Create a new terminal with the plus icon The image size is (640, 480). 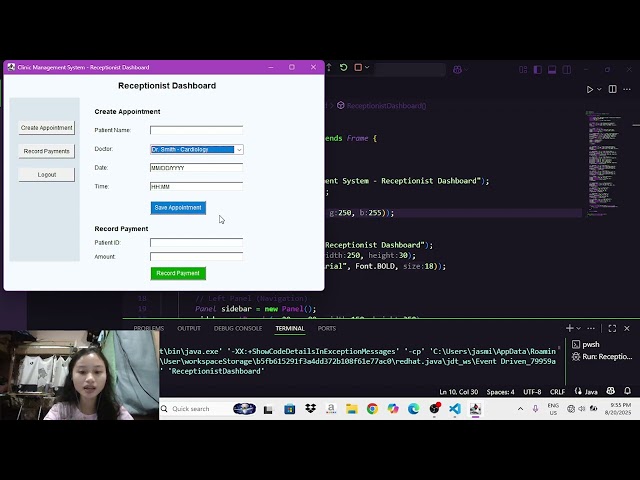tap(569, 328)
